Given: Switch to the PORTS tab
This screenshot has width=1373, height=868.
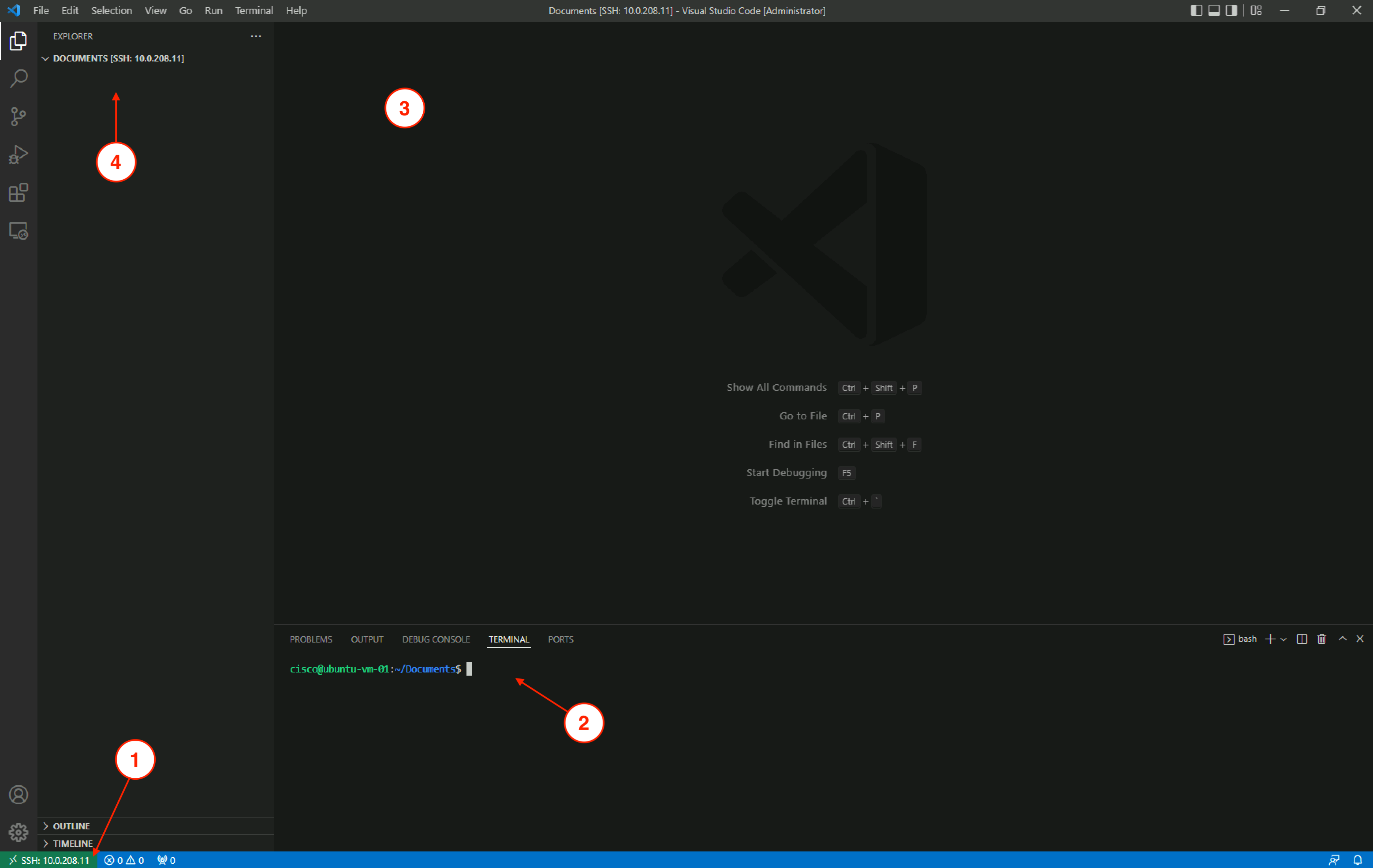Looking at the screenshot, I should point(560,639).
